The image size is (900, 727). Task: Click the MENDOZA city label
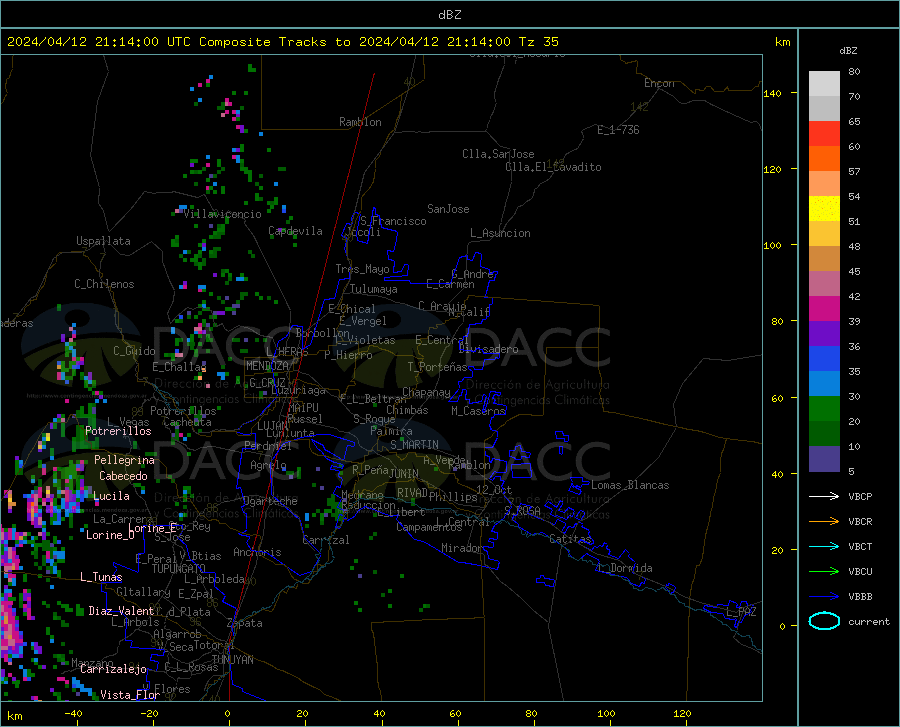point(267,365)
